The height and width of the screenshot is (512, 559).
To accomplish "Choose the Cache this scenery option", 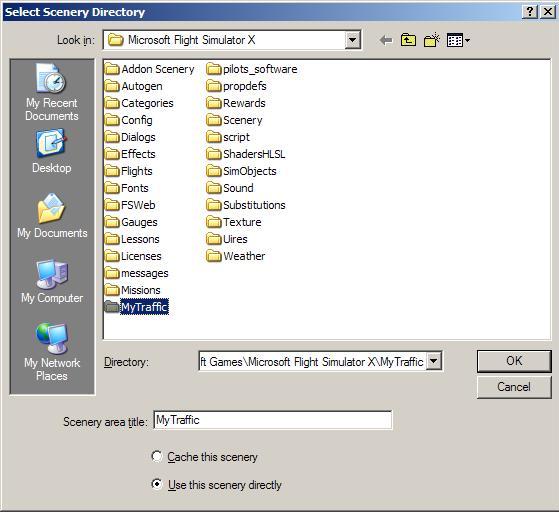I will point(205,457).
